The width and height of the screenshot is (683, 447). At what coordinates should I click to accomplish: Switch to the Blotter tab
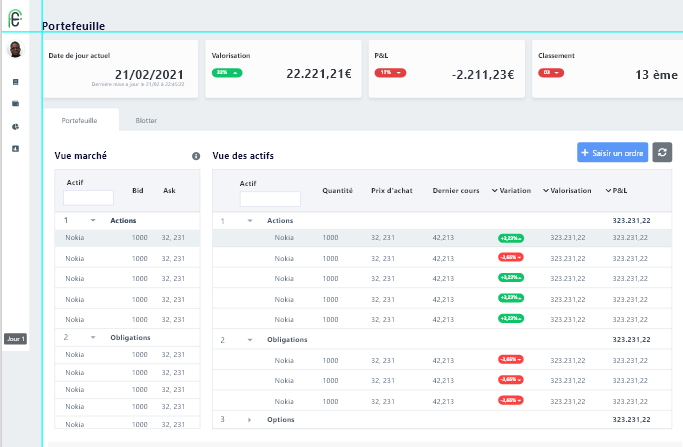pyautogui.click(x=146, y=120)
